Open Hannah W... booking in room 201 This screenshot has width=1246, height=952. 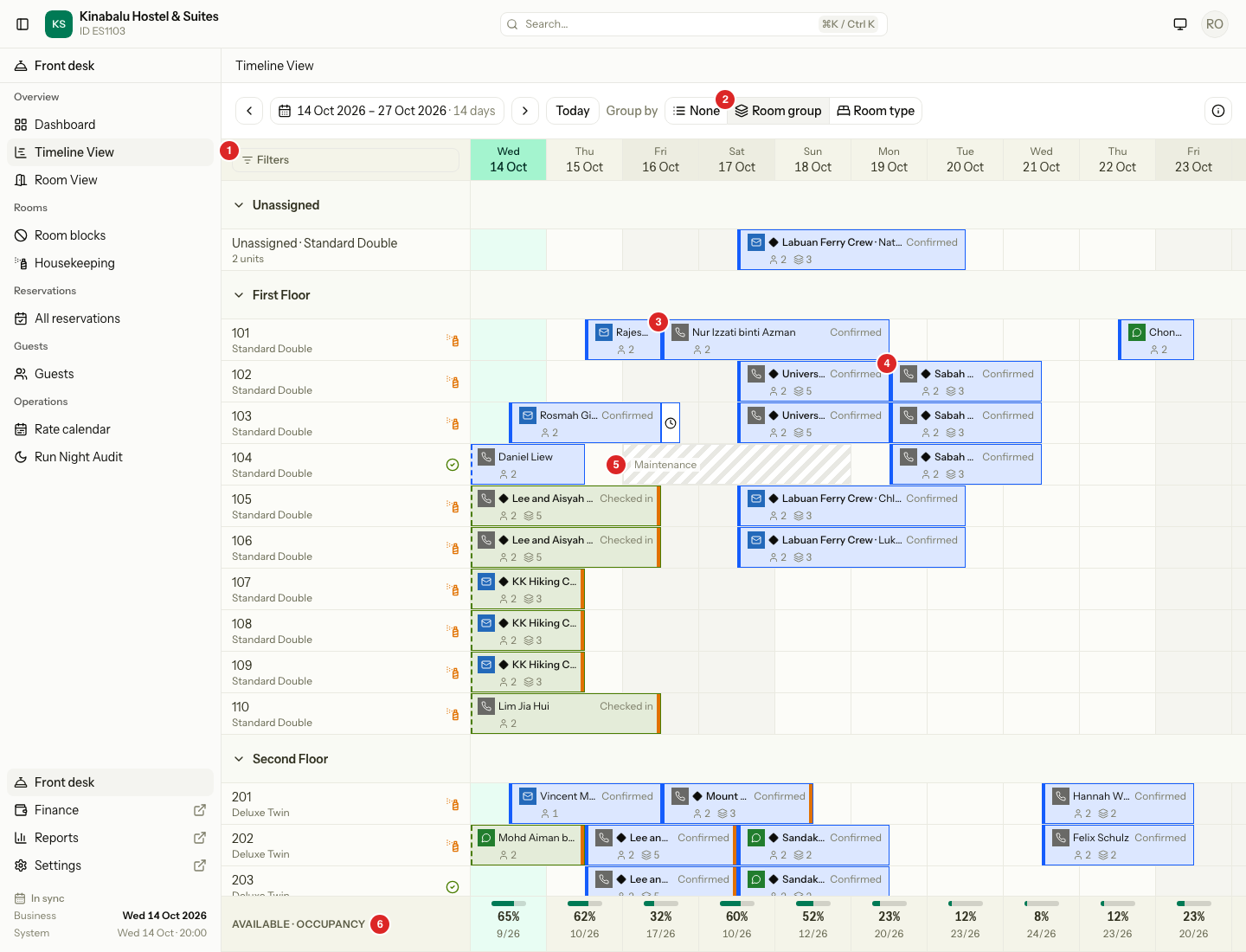pos(1118,804)
